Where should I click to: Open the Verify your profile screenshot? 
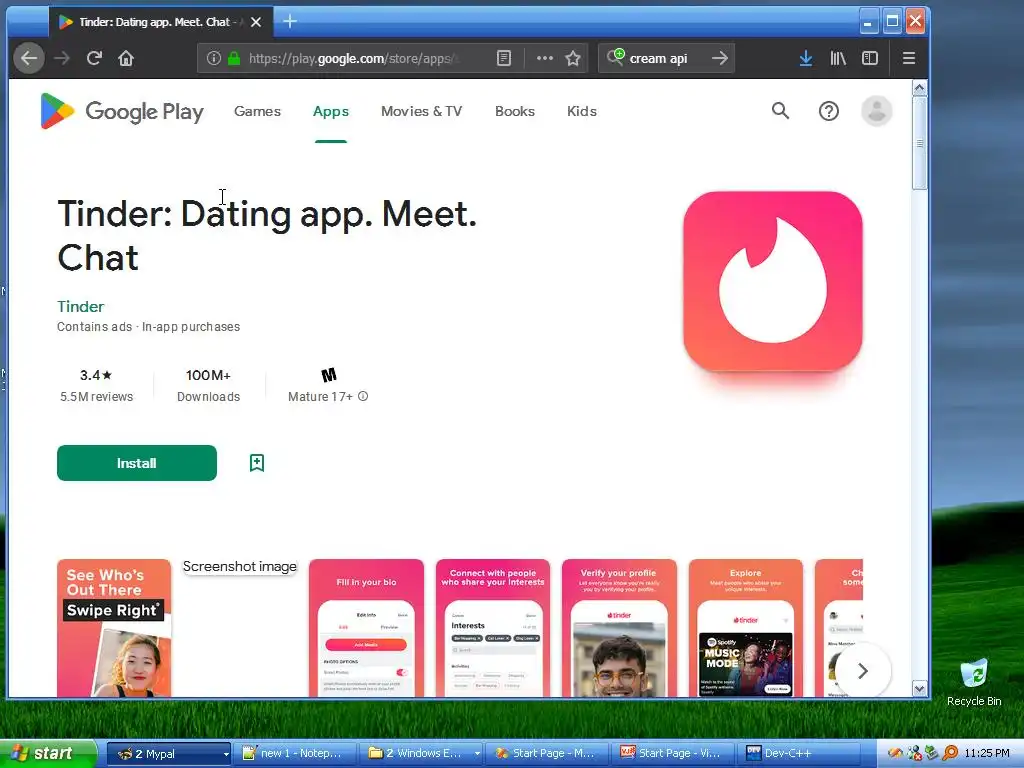pos(619,628)
